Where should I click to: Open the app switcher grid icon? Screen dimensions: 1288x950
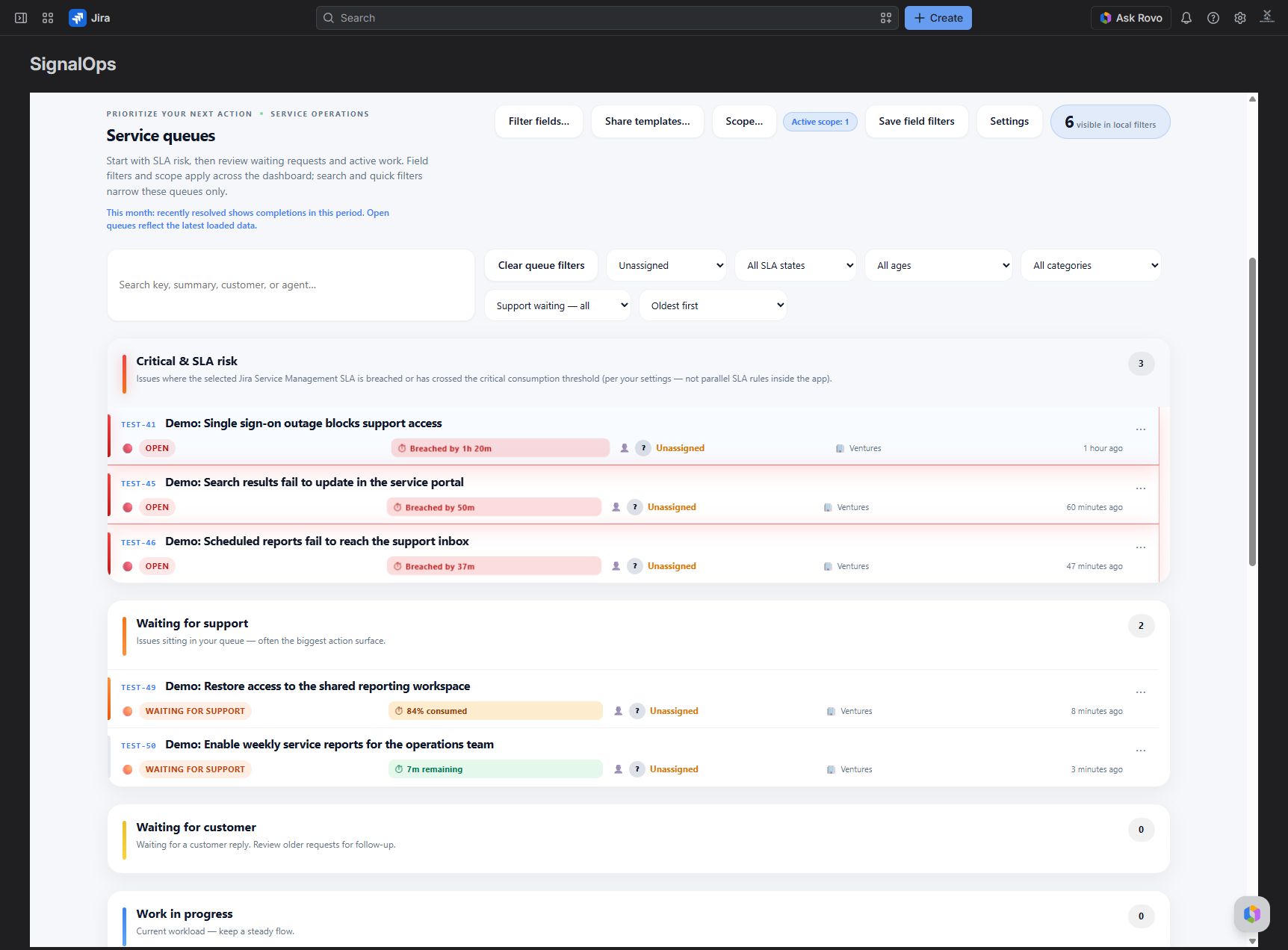coord(48,18)
